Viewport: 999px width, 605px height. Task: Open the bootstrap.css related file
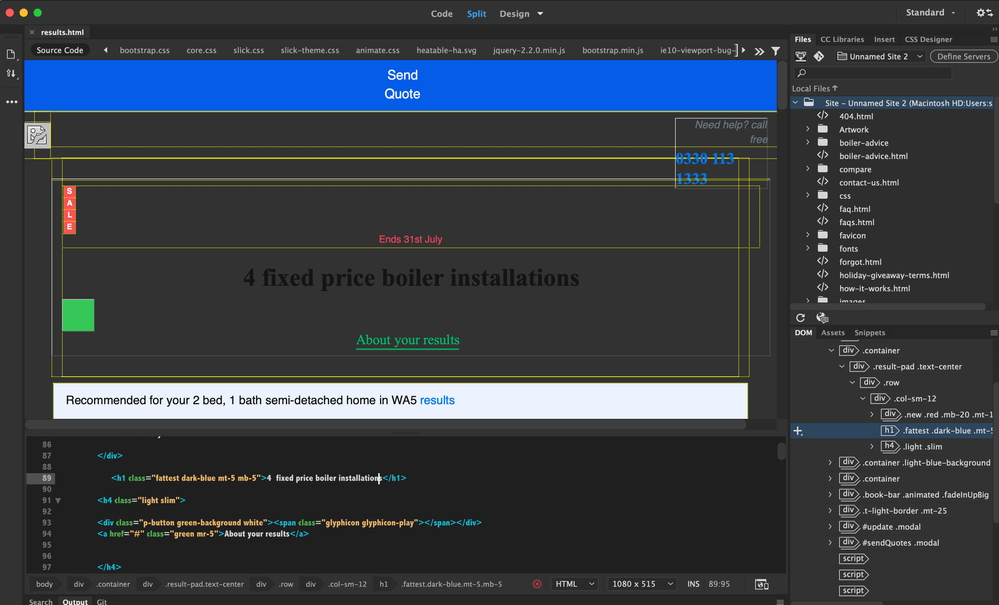(x=144, y=50)
